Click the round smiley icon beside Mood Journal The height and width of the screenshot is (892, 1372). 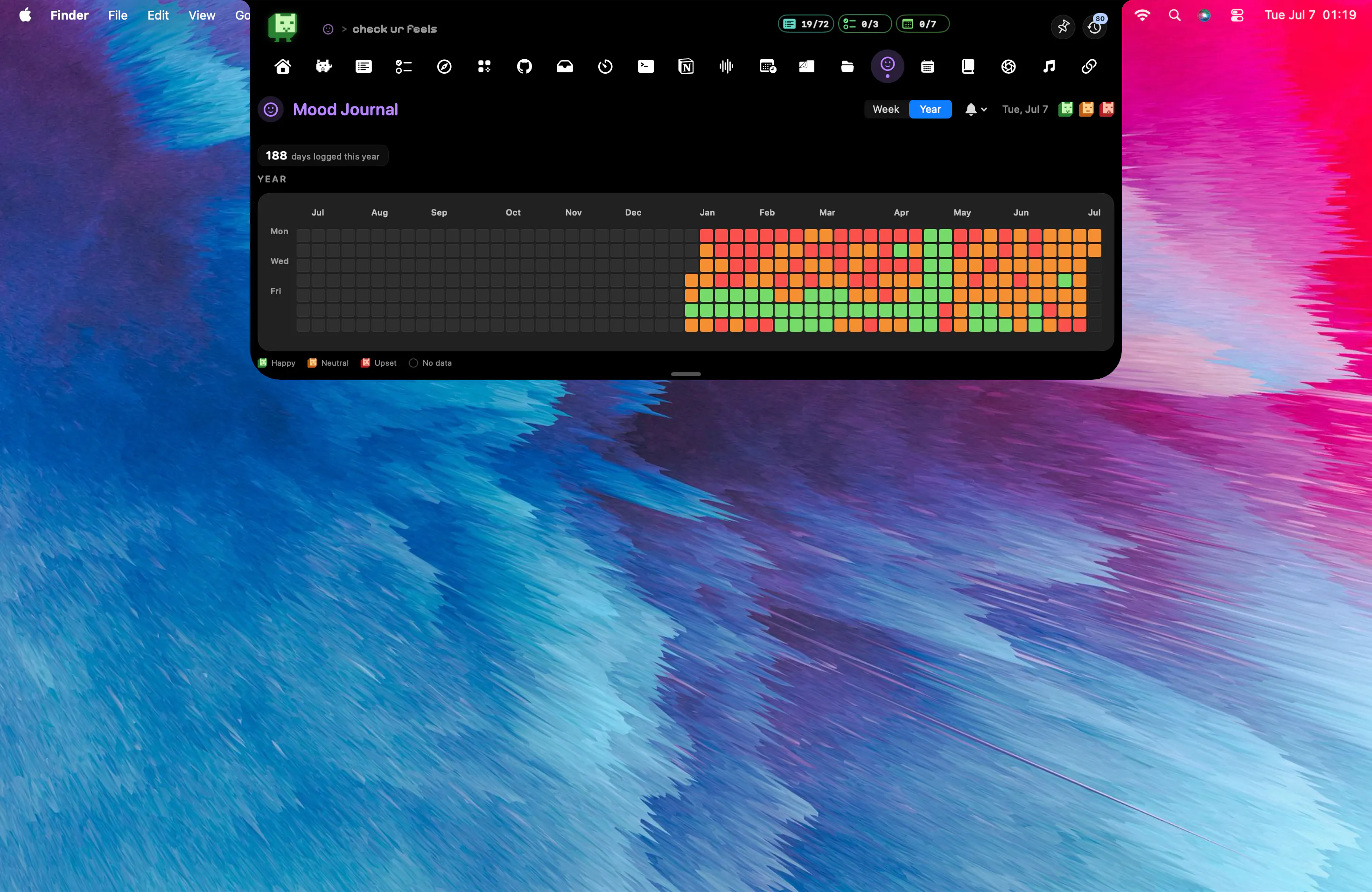click(x=270, y=110)
